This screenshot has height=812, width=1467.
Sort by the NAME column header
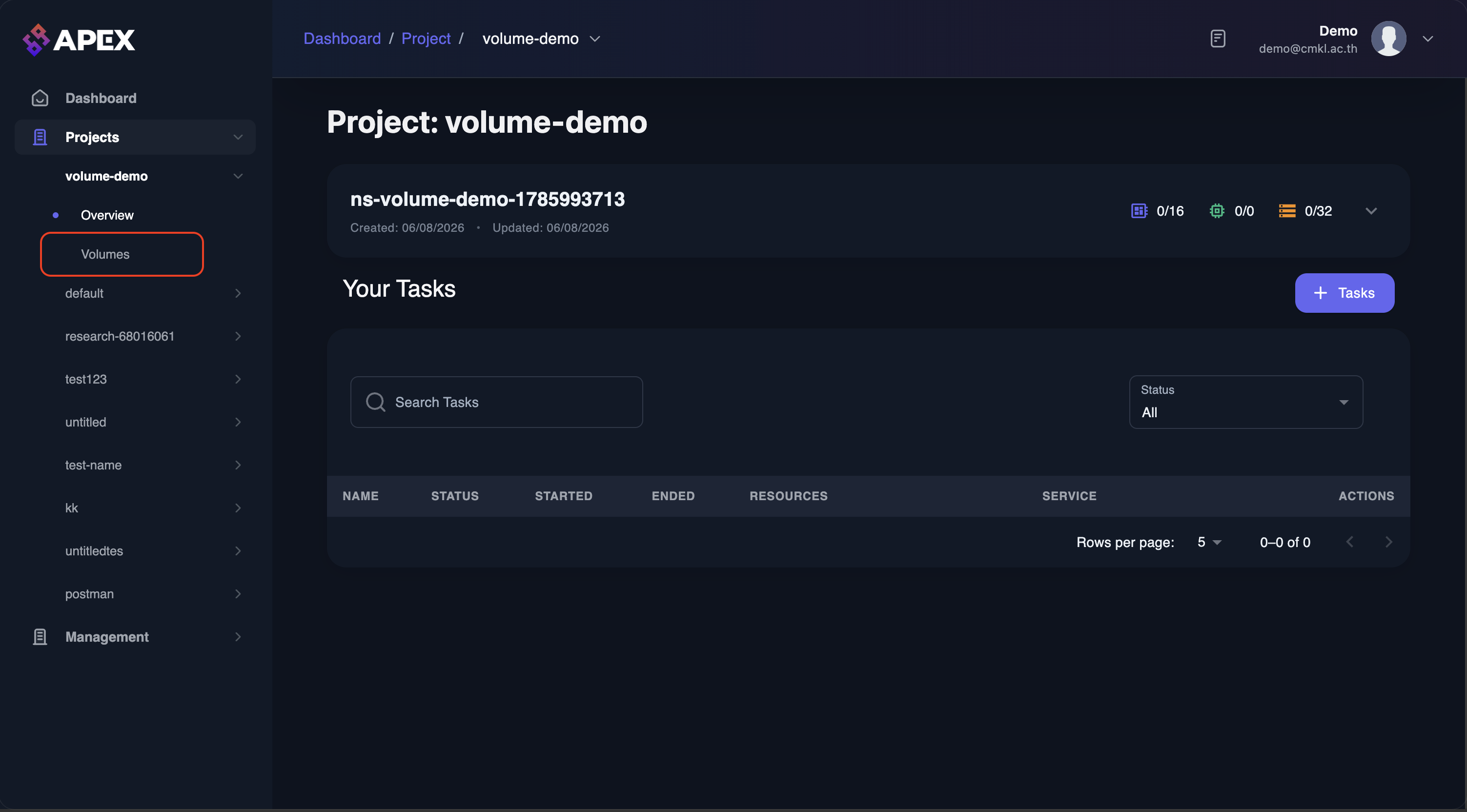[x=361, y=496]
